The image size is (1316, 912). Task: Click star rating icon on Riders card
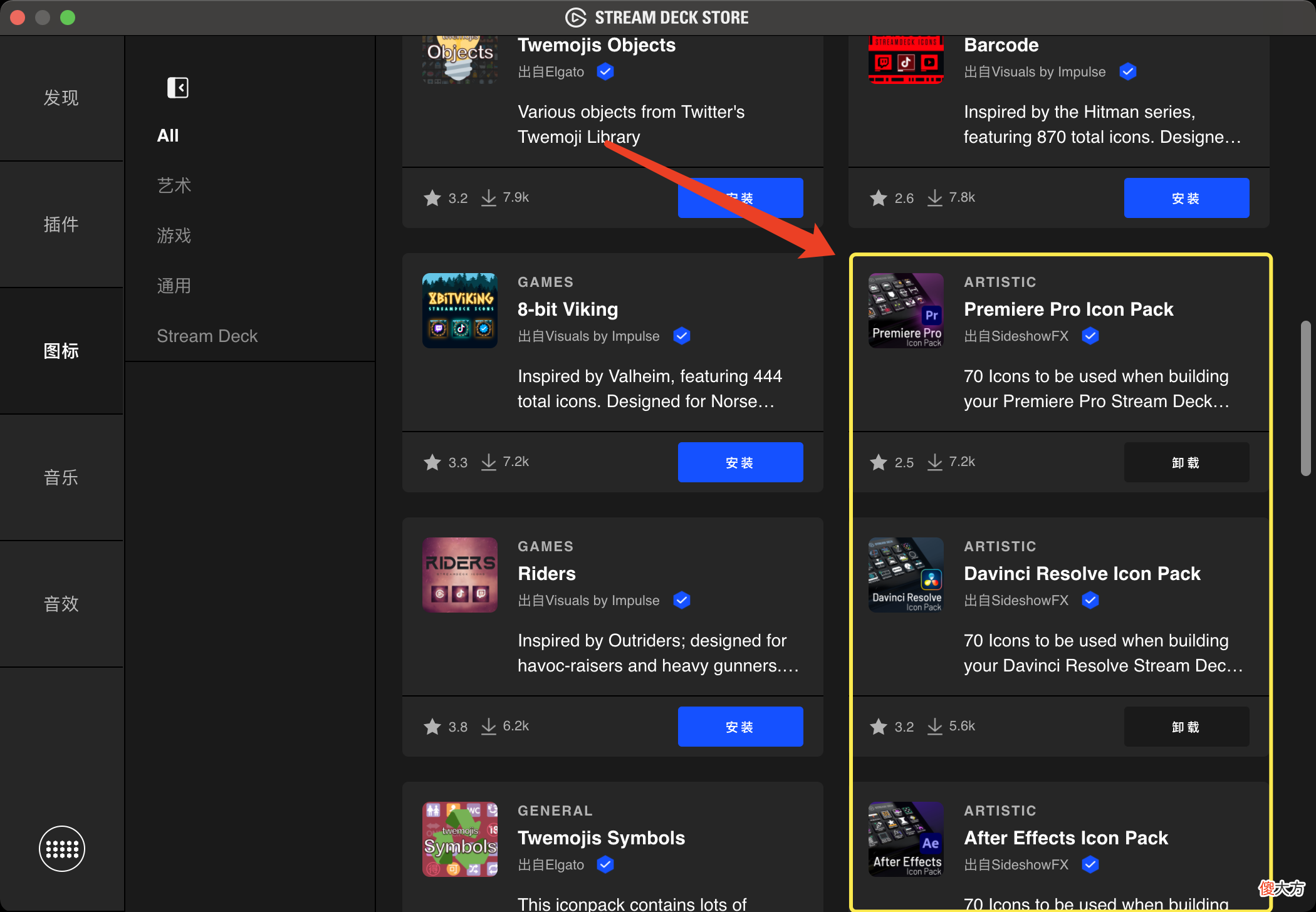[432, 727]
